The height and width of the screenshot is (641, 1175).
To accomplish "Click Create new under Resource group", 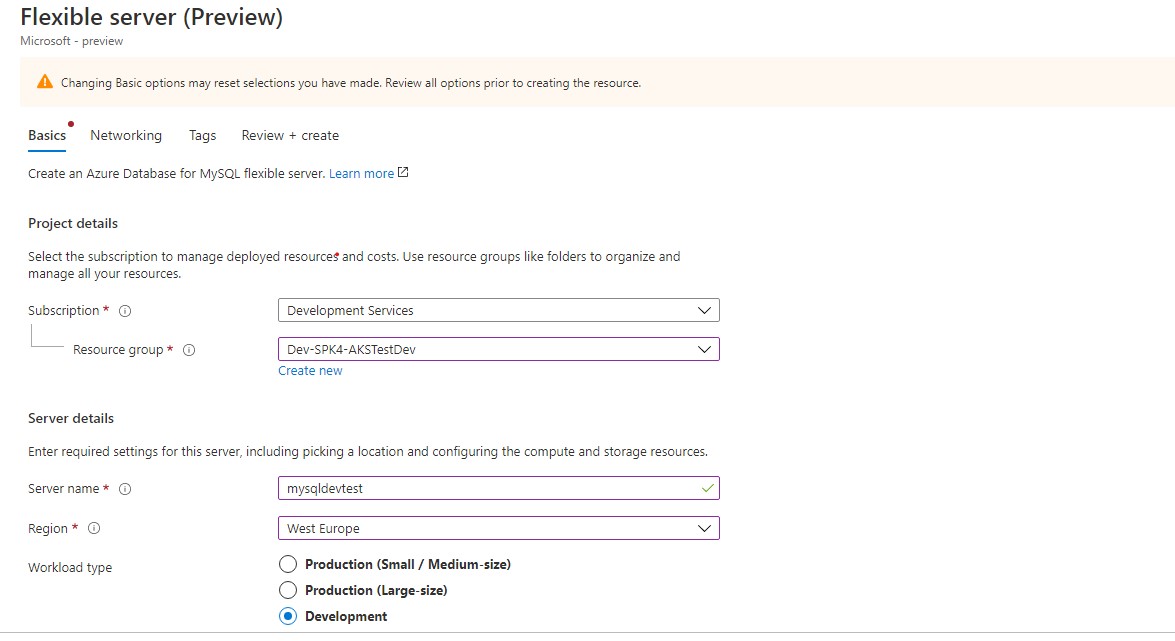I will (310, 370).
